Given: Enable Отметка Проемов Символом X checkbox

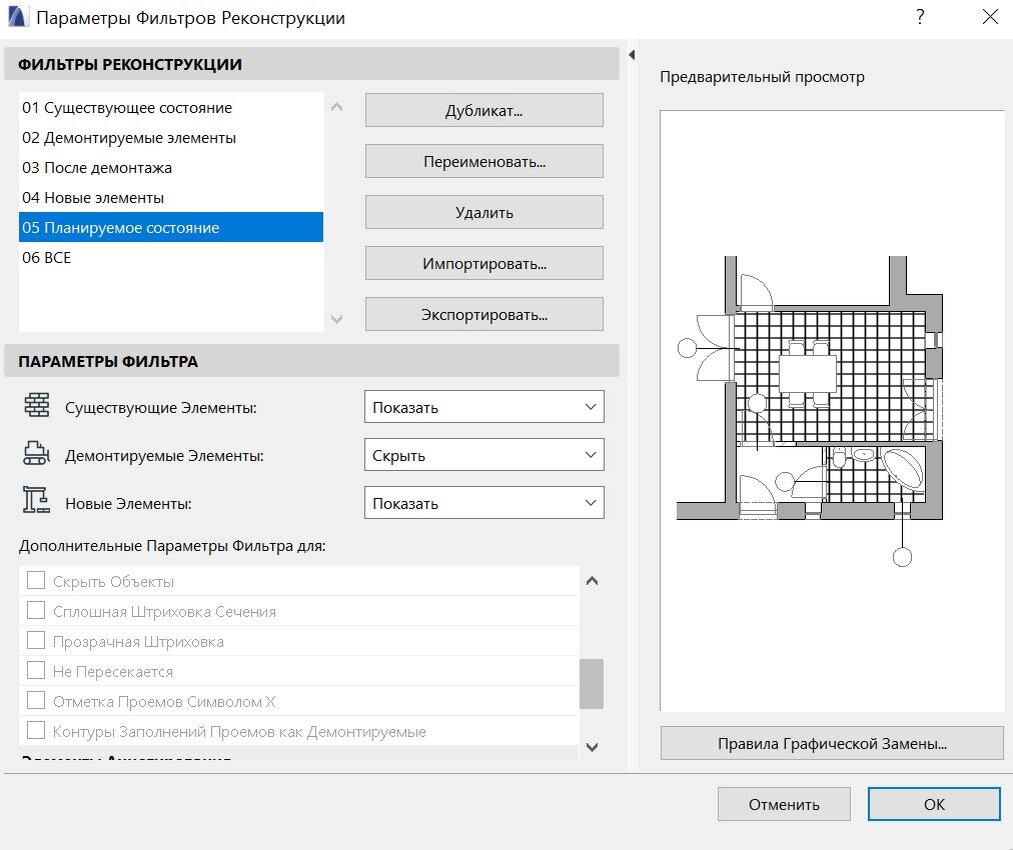Looking at the screenshot, I should tap(36, 700).
